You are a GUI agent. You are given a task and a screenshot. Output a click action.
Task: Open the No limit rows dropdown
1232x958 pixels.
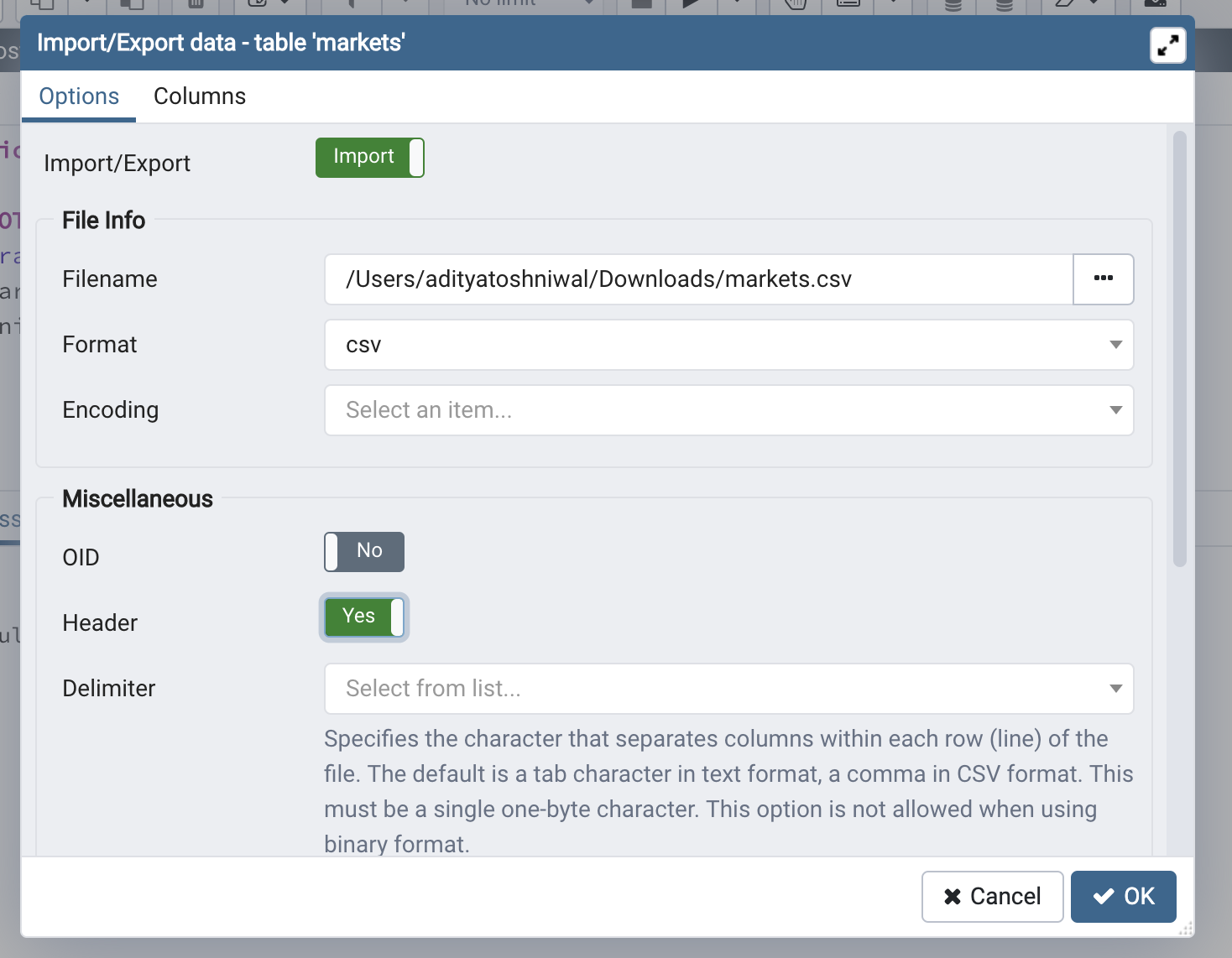tap(529, 4)
